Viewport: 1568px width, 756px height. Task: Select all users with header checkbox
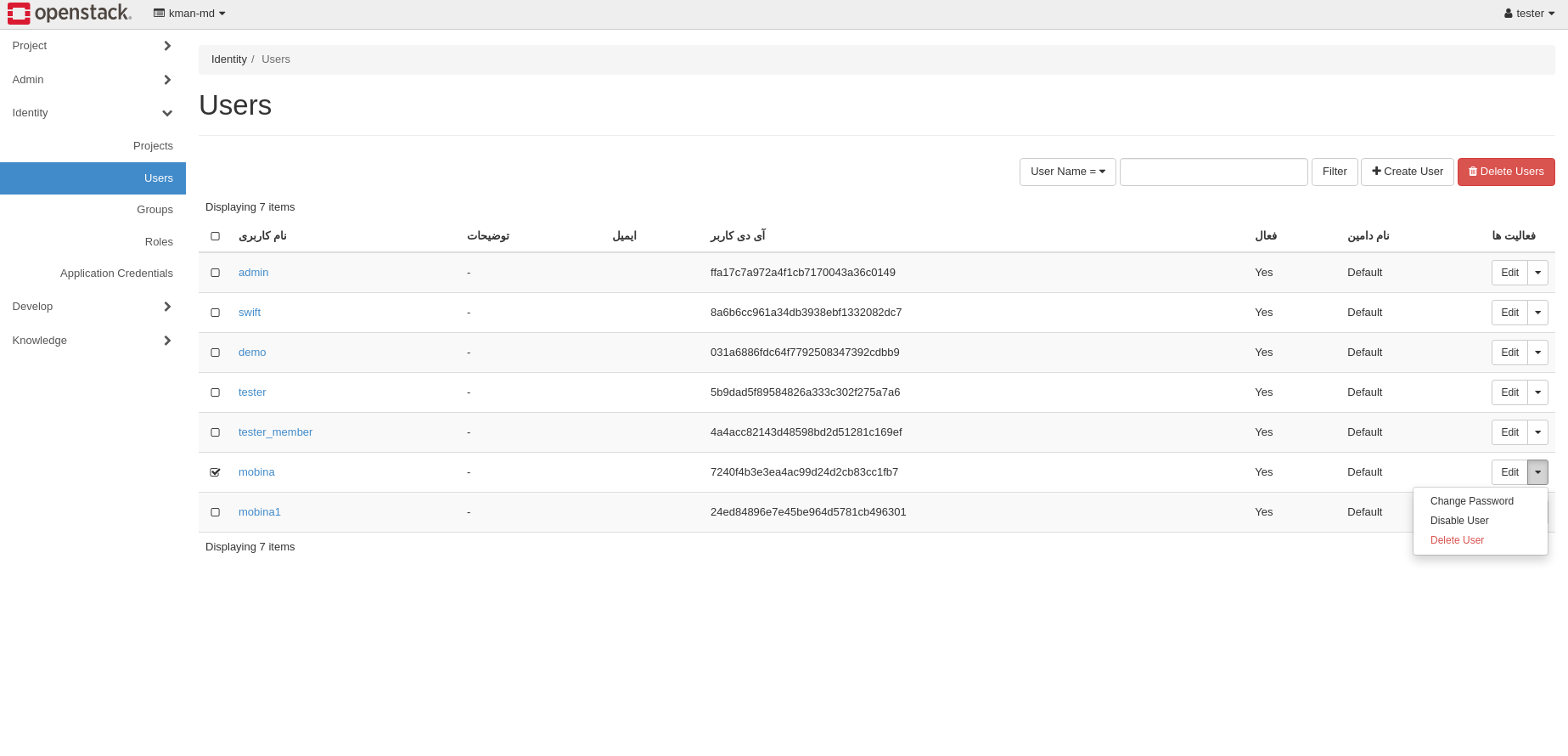216,236
